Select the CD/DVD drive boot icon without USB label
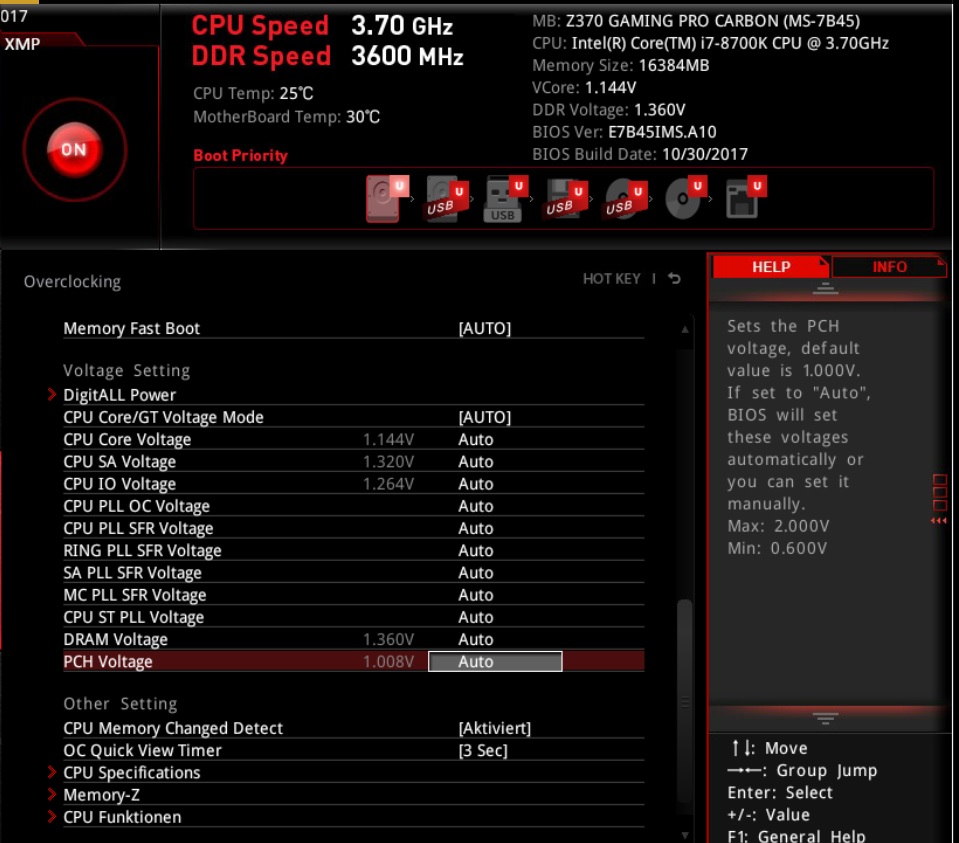The width and height of the screenshot is (959, 843). point(685,198)
